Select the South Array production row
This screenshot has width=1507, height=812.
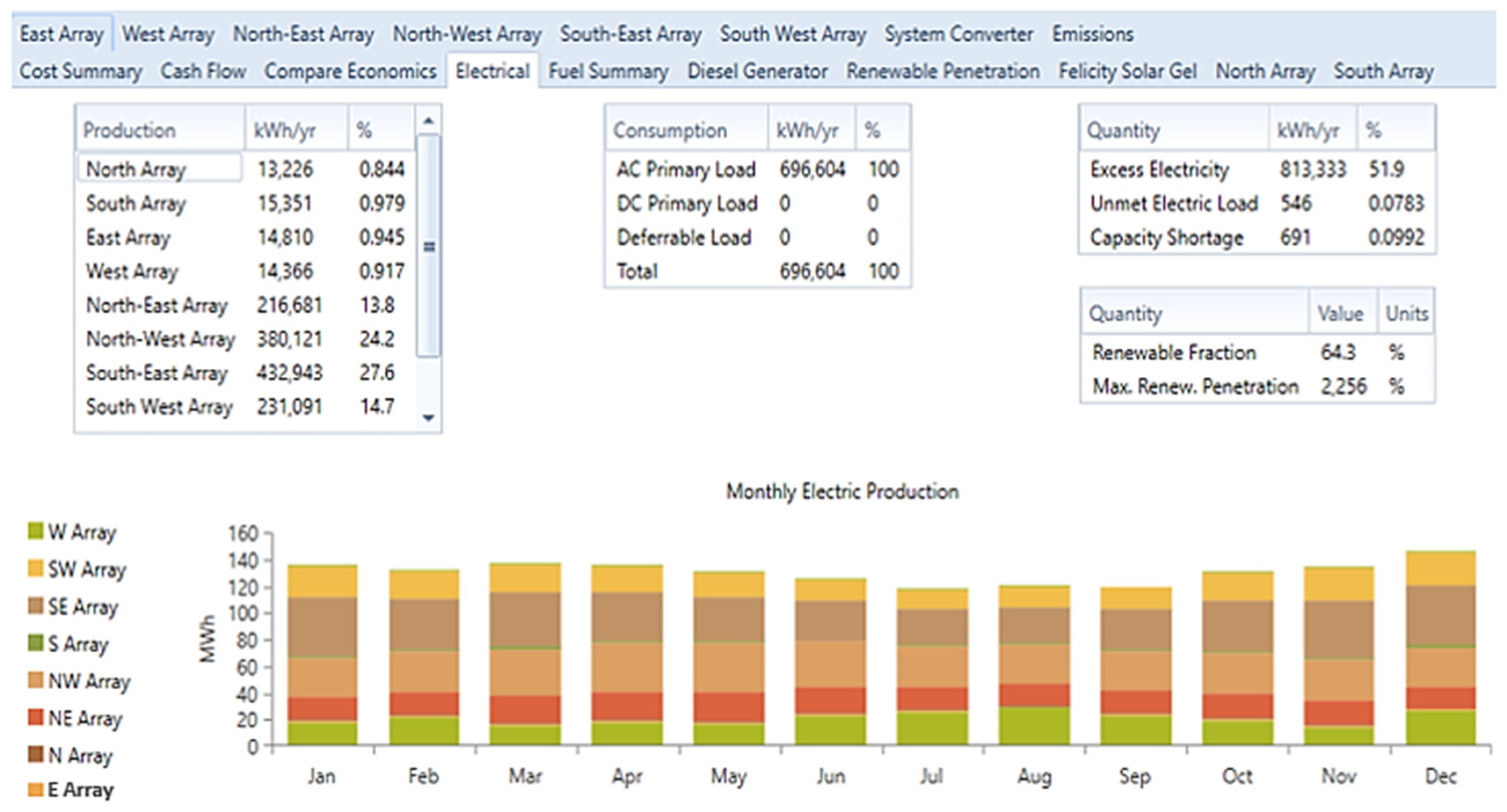pyautogui.click(x=246, y=203)
